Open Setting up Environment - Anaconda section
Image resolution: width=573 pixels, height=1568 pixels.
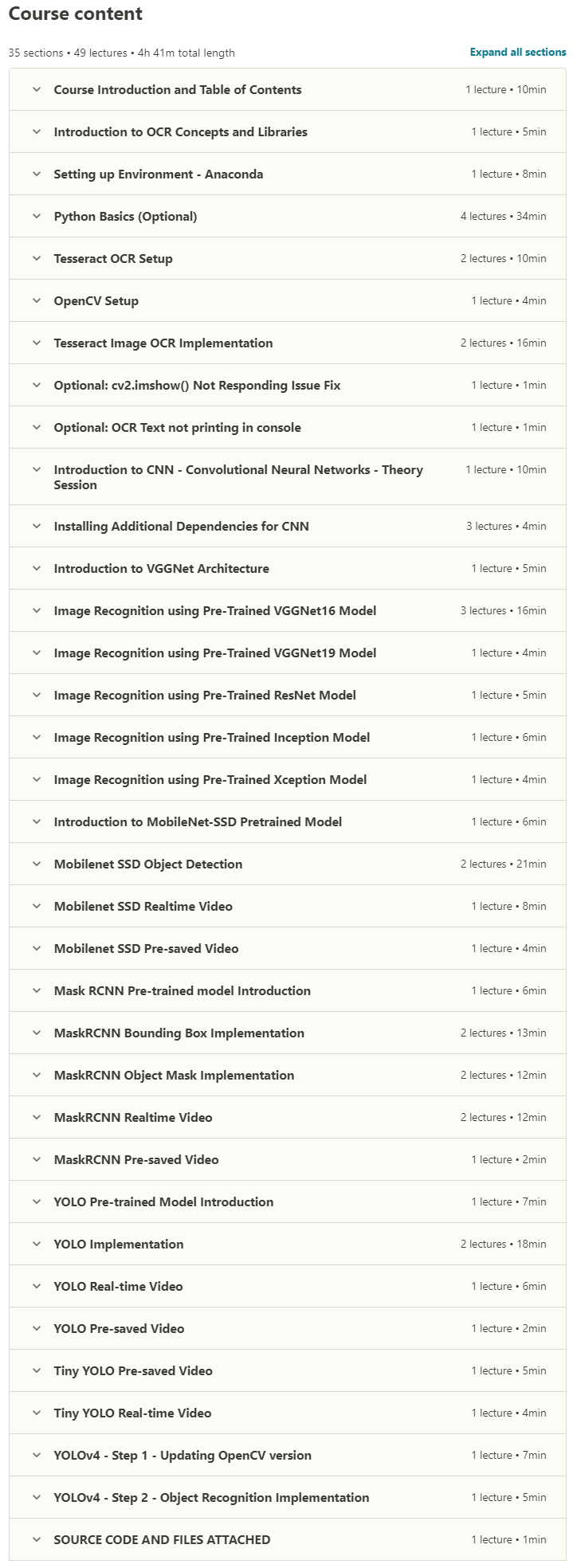pos(288,174)
